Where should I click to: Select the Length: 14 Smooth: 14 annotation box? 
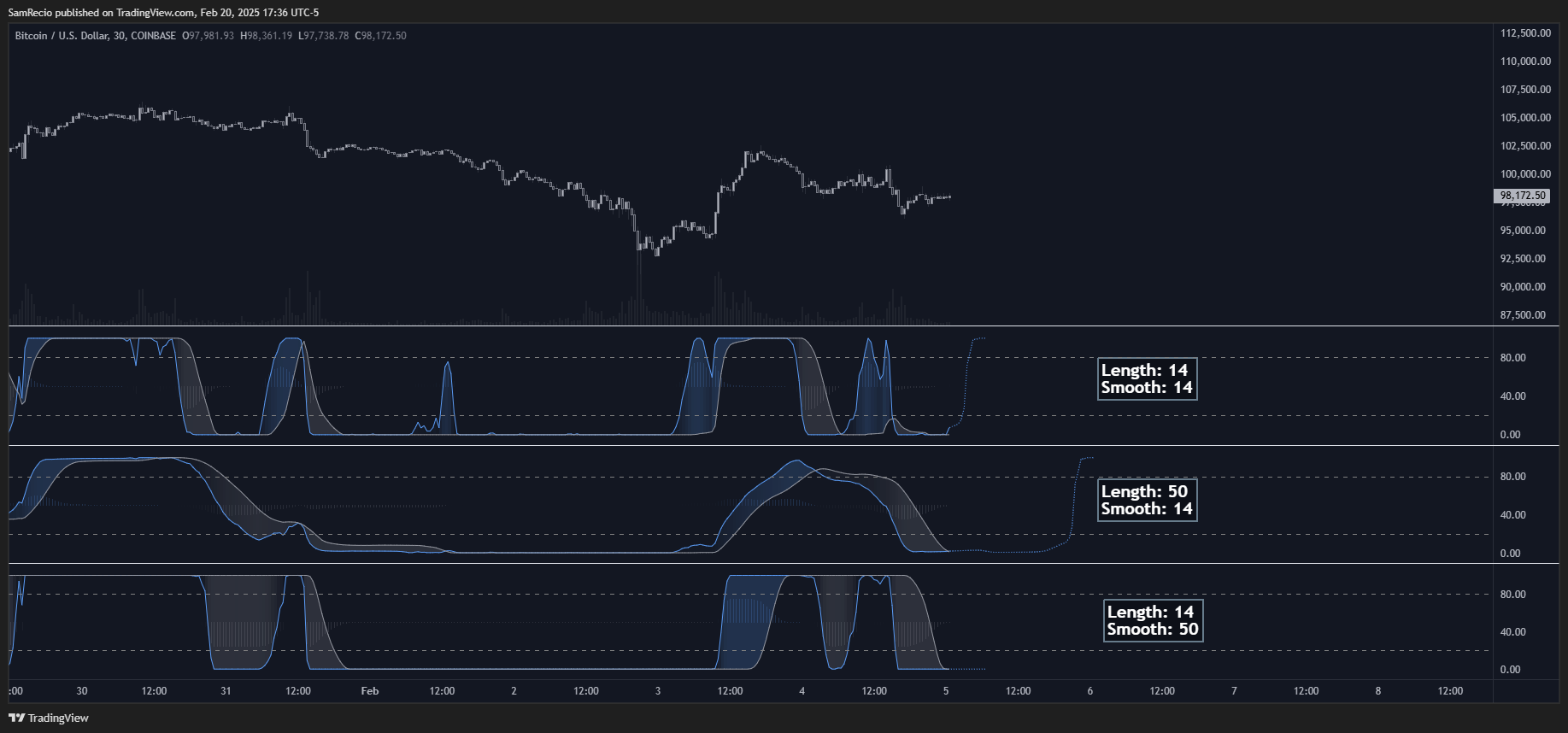pos(1146,379)
